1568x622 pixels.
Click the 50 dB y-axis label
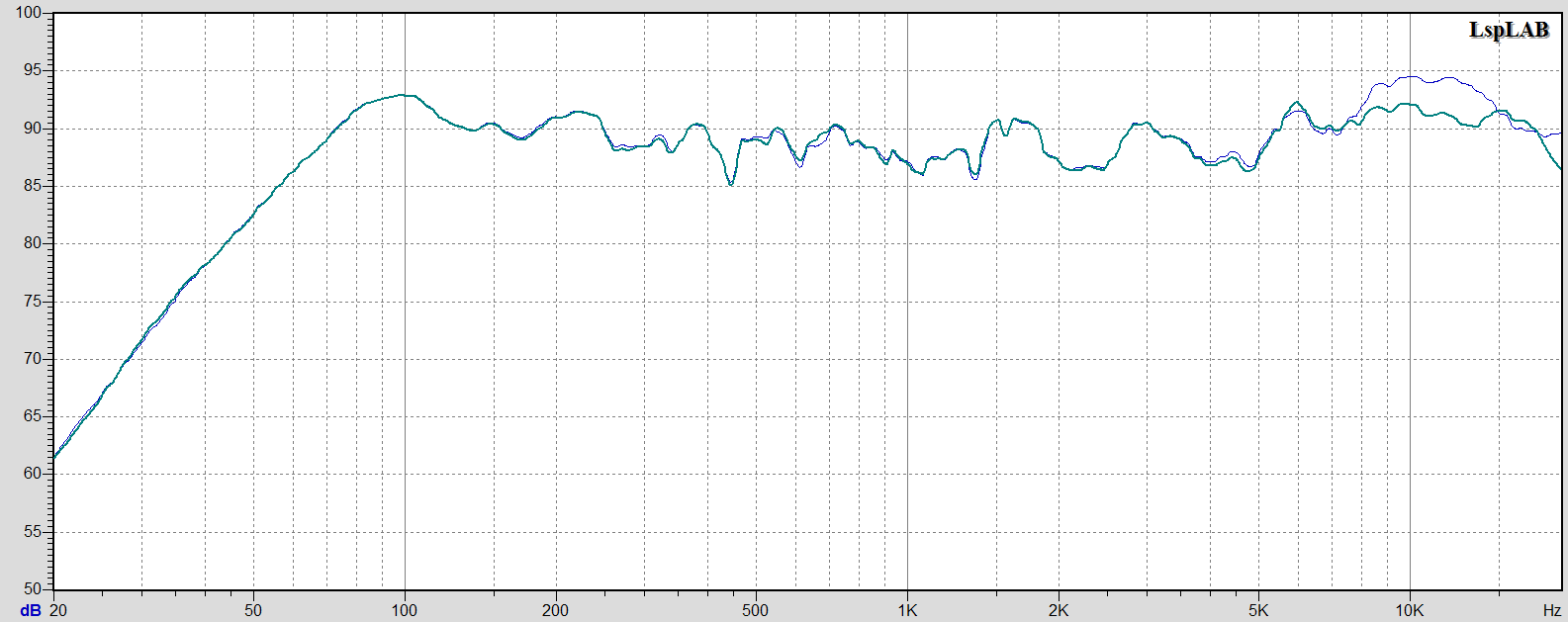[33, 588]
